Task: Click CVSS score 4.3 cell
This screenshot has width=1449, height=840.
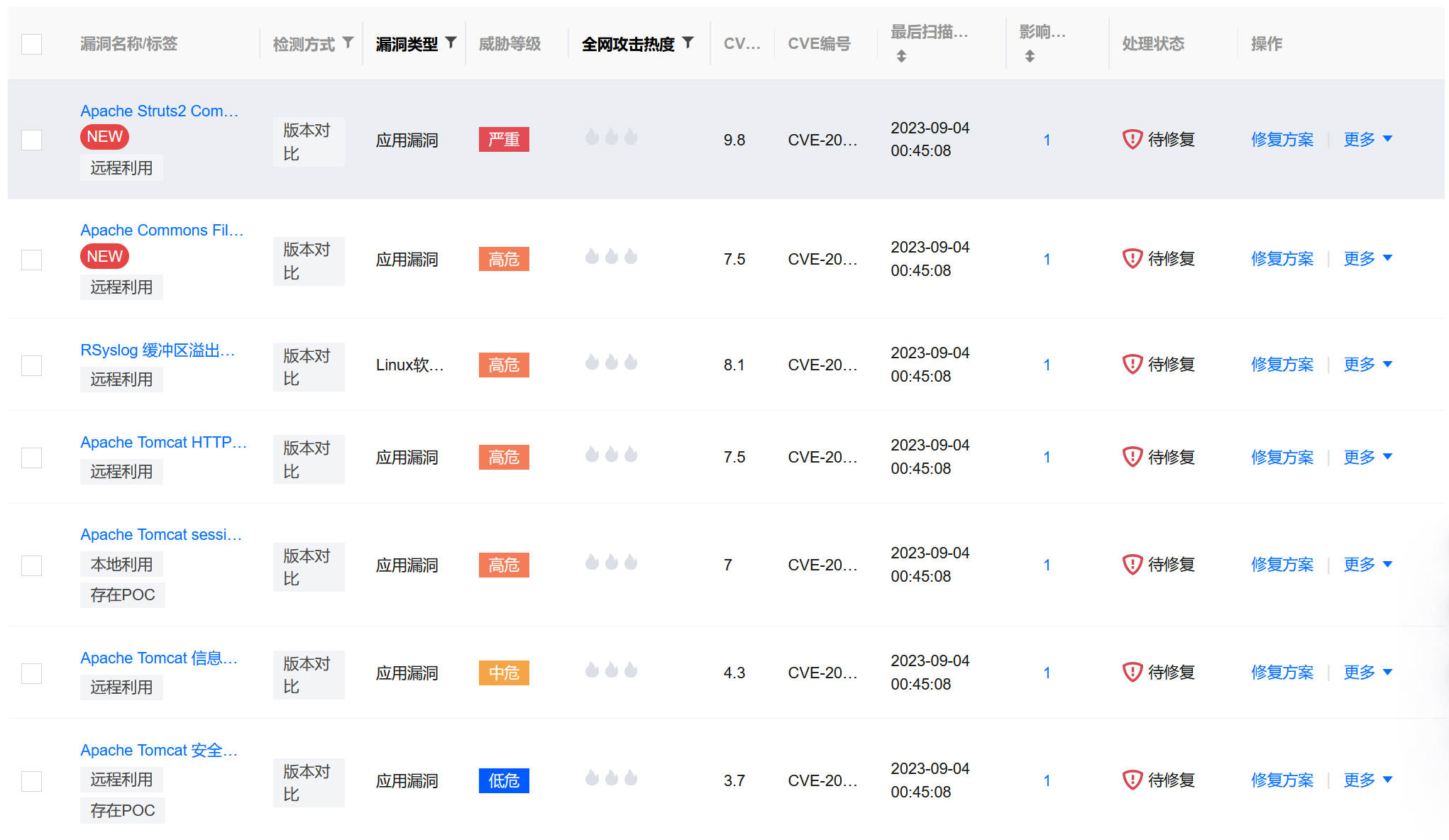Action: pyautogui.click(x=734, y=673)
